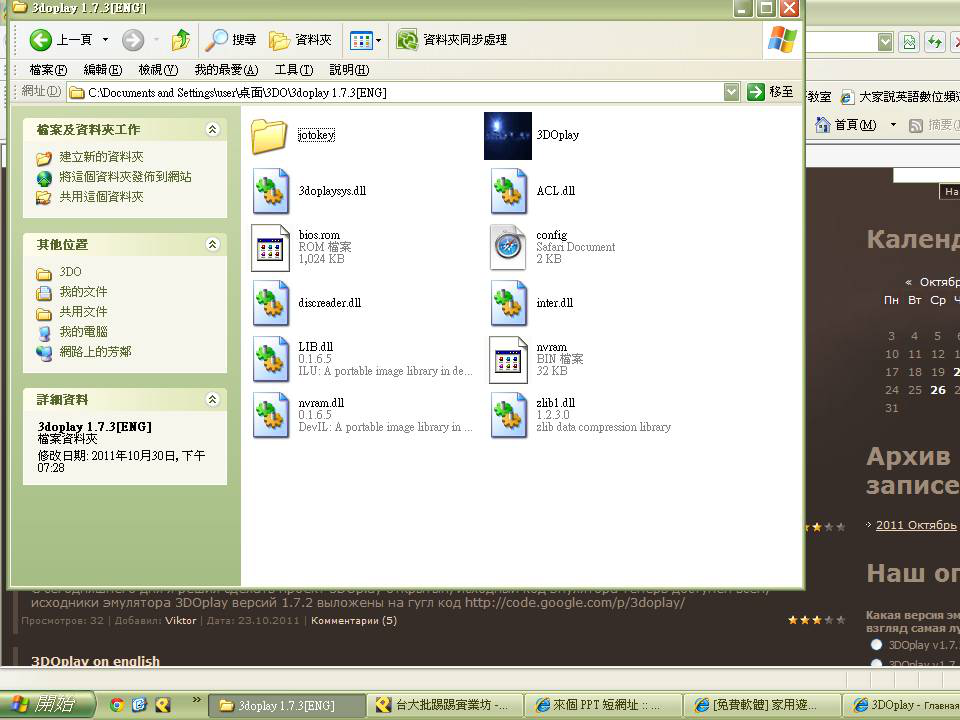Switch to [免費軟體] 家用遊 taskbar button

(x=761, y=706)
